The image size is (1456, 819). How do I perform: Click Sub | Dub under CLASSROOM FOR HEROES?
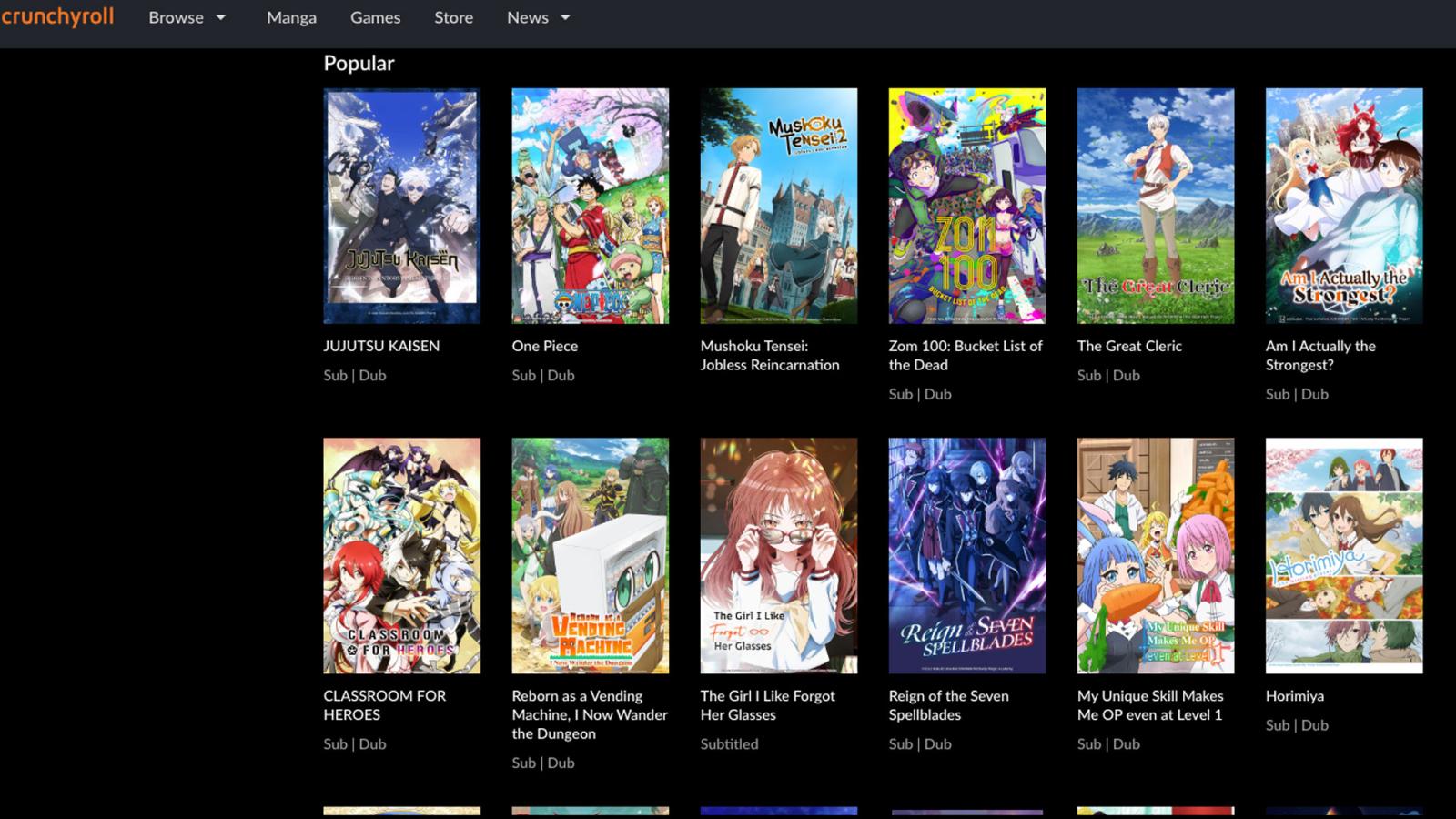pos(355,743)
